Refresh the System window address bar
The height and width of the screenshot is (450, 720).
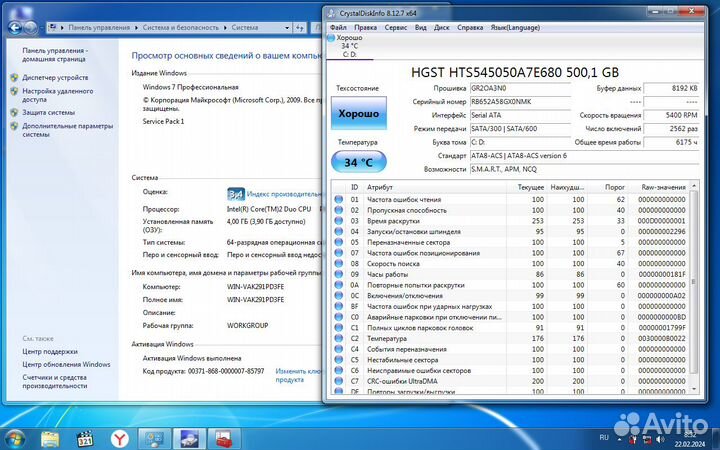(300, 28)
